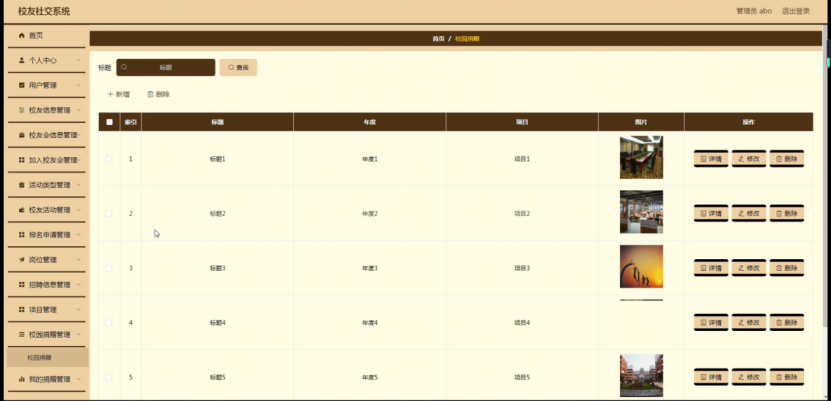Click the magnifier icon in 标题 search box

coord(124,67)
